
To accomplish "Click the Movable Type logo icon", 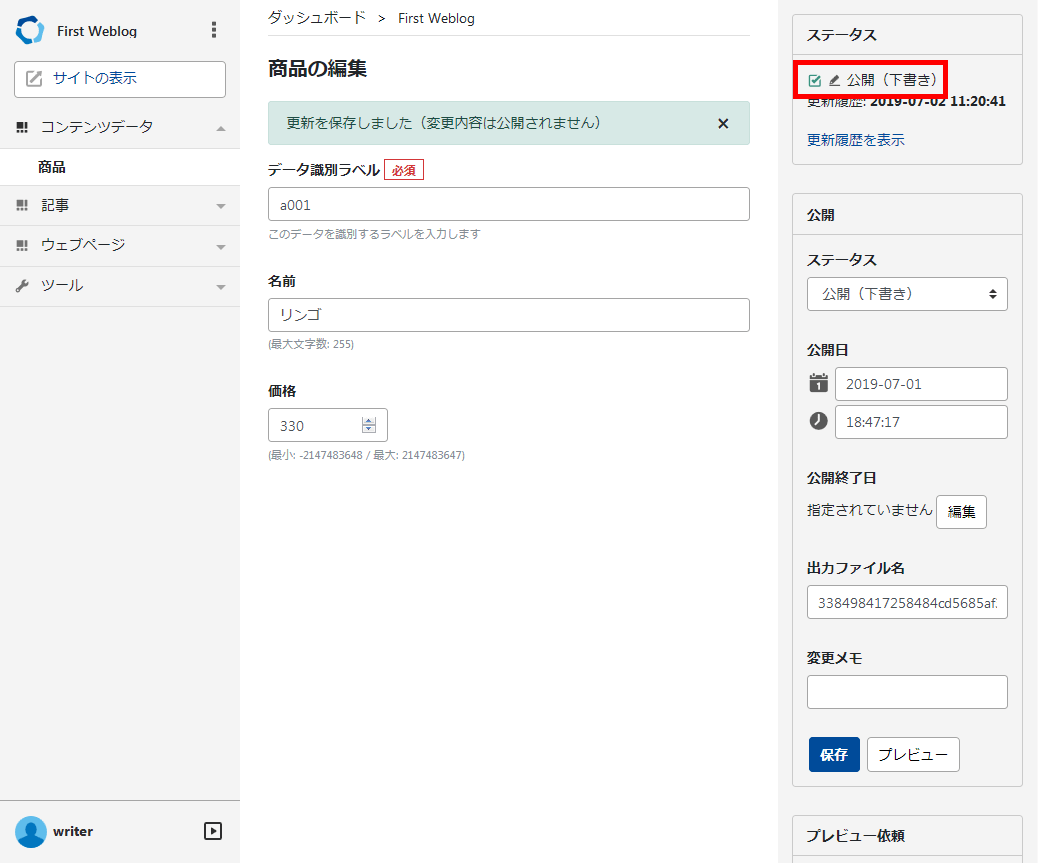I will (x=30, y=30).
